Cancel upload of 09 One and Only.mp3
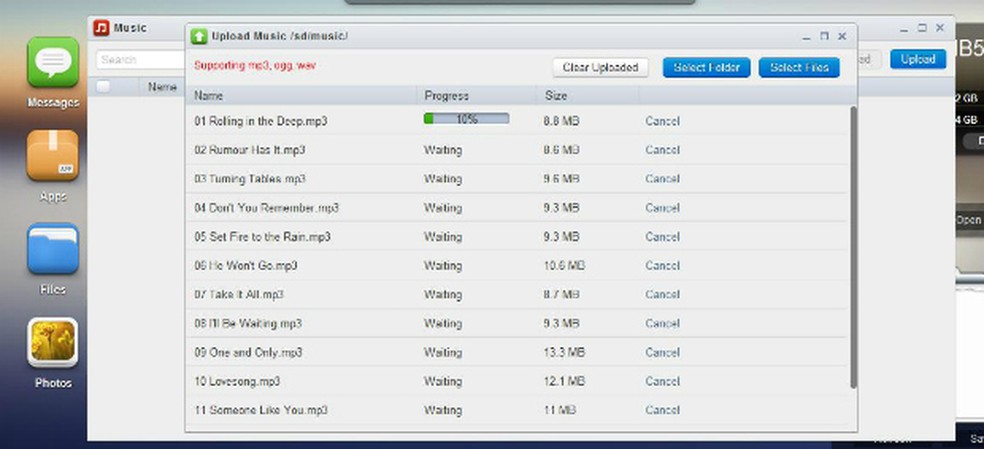 click(662, 352)
